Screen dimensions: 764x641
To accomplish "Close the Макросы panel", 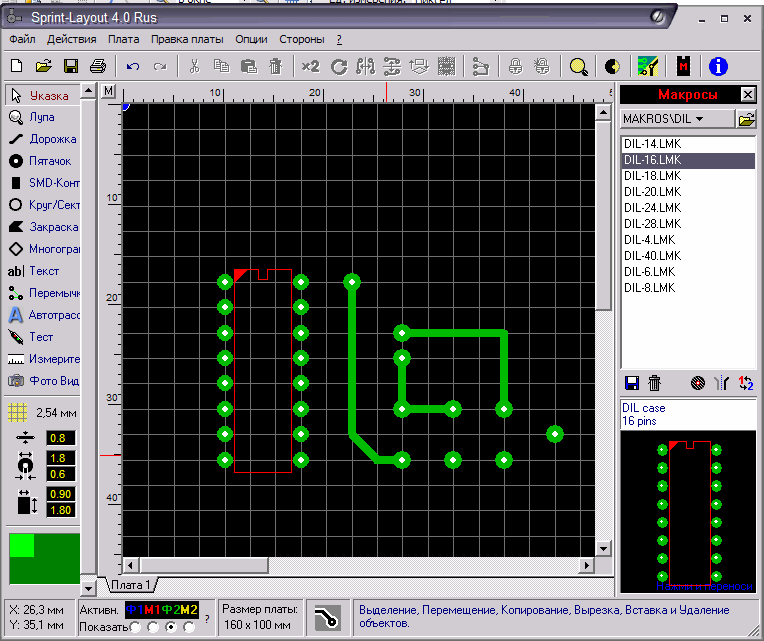I will coord(748,94).
